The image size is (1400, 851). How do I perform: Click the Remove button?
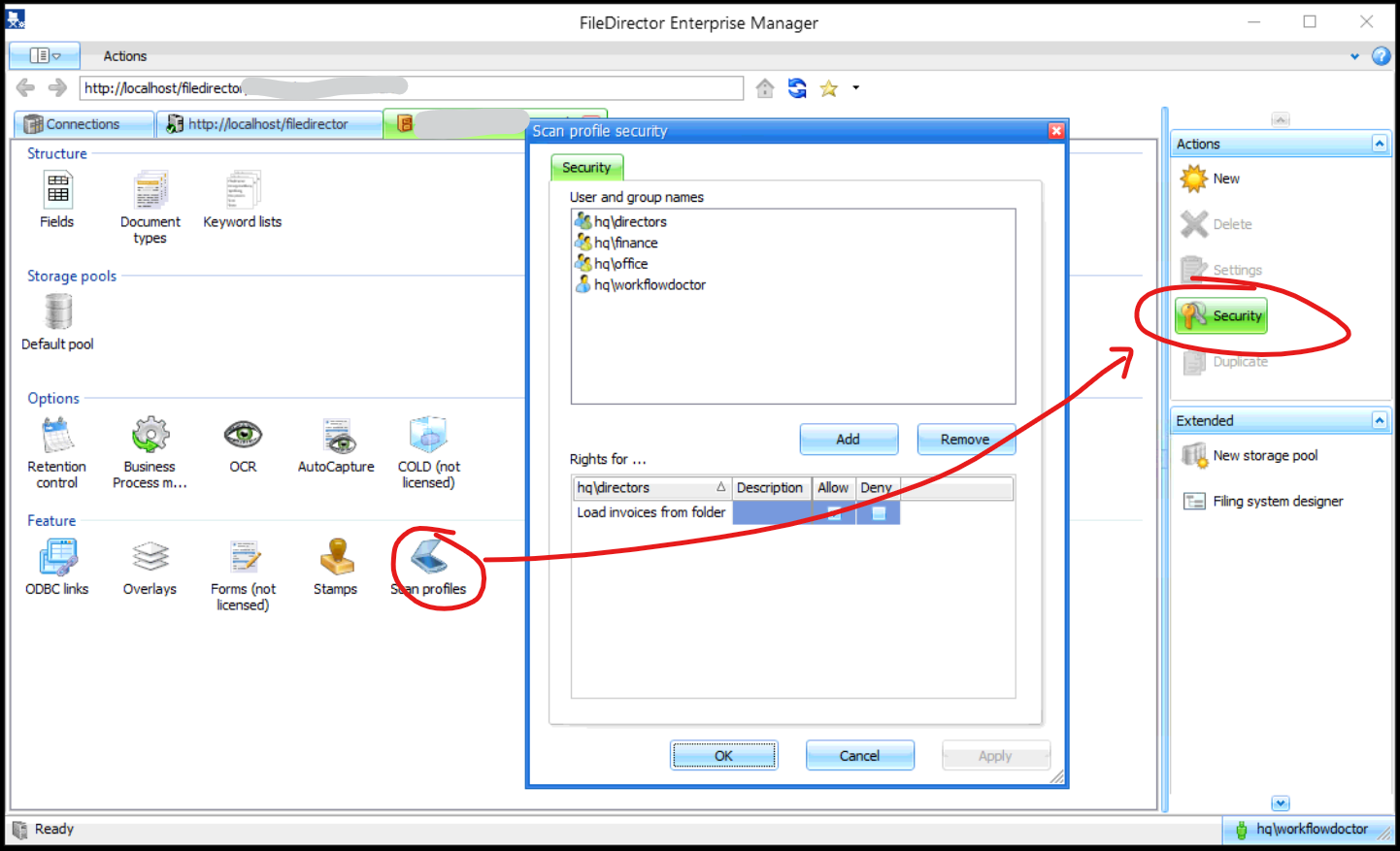pos(966,439)
